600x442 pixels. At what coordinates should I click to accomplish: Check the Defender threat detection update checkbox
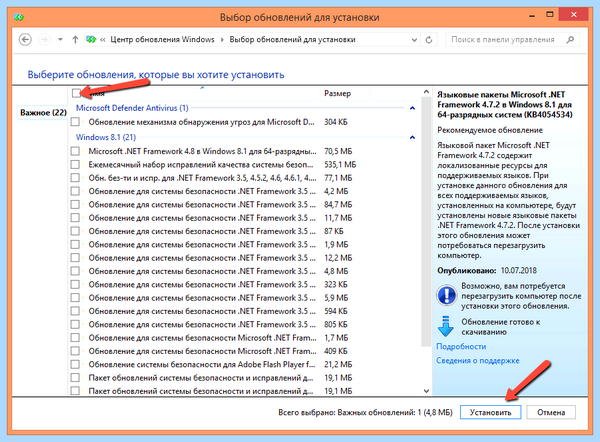75,122
